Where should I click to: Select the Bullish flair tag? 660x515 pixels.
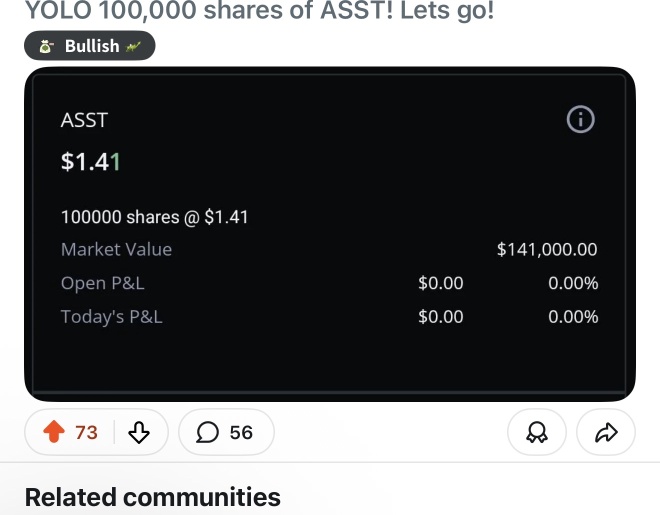(91, 46)
